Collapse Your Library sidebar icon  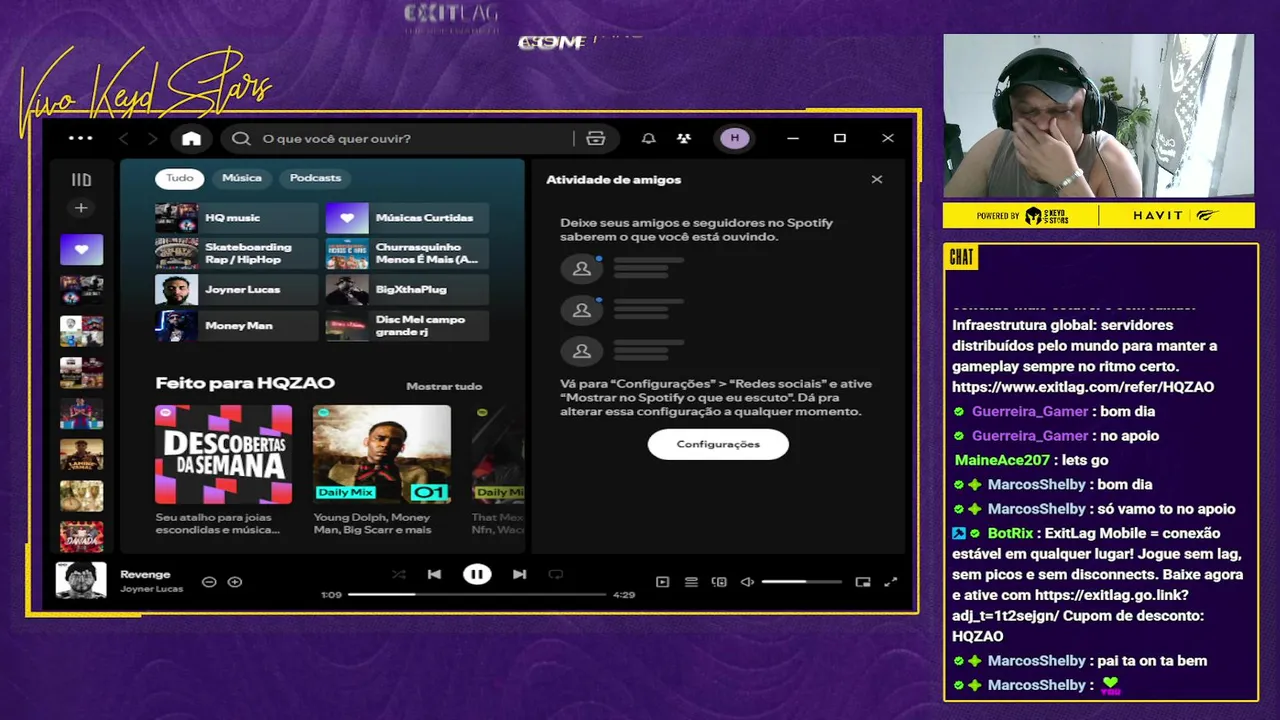(x=81, y=180)
